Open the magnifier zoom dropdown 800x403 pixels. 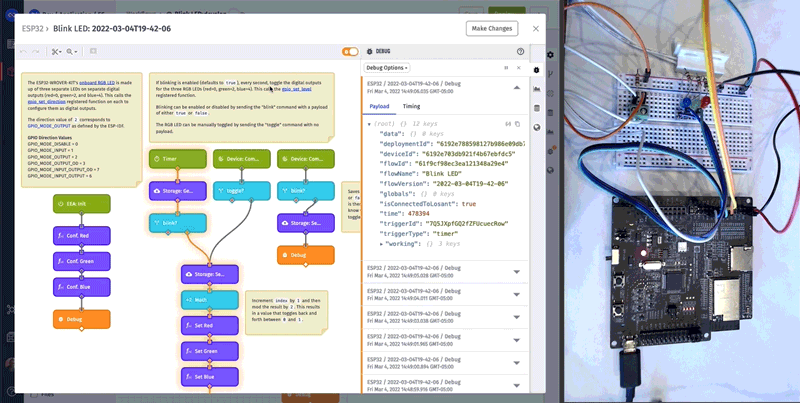71,52
